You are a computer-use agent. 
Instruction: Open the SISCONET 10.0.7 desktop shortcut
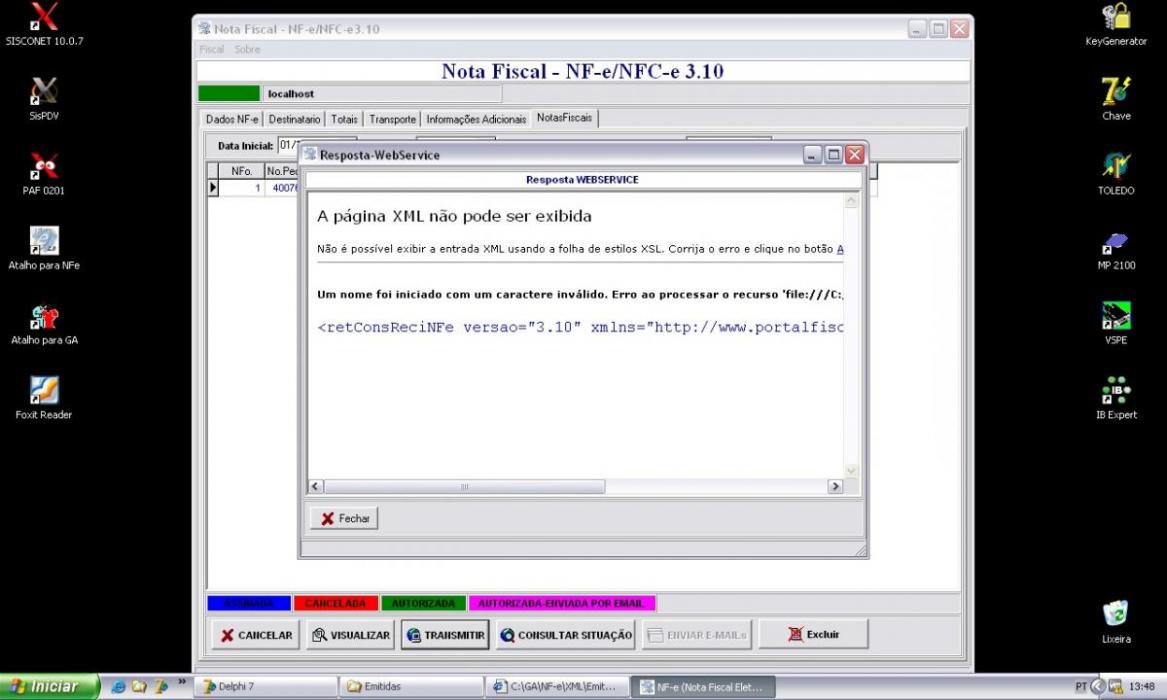44,24
